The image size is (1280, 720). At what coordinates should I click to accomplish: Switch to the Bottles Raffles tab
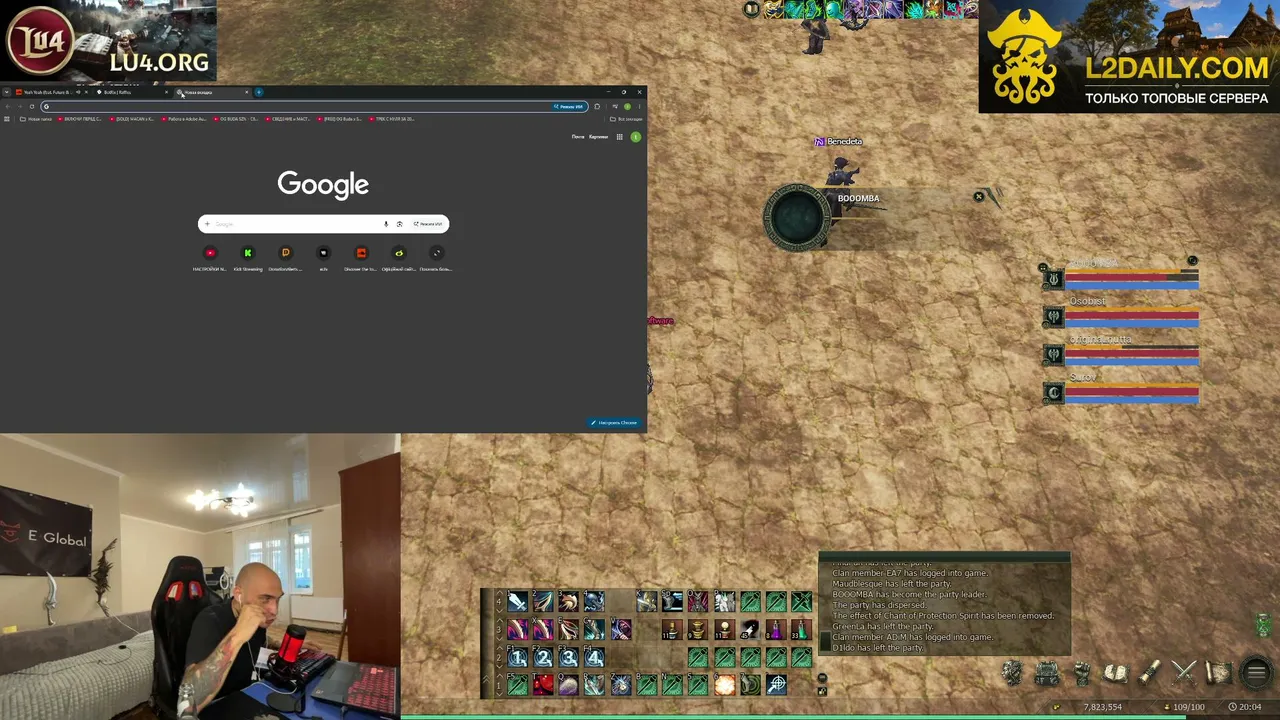132,92
